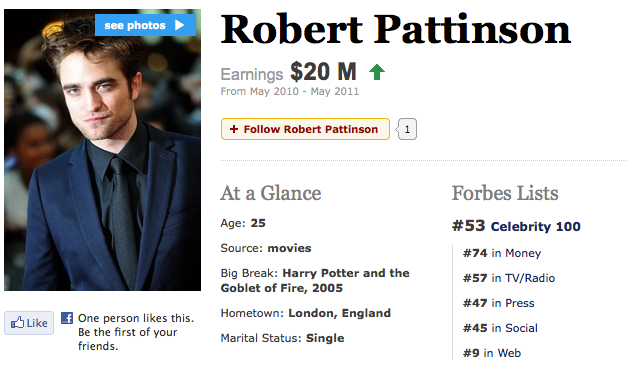
Task: Click the Robert Pattinson profile photo
Action: [x=102, y=150]
